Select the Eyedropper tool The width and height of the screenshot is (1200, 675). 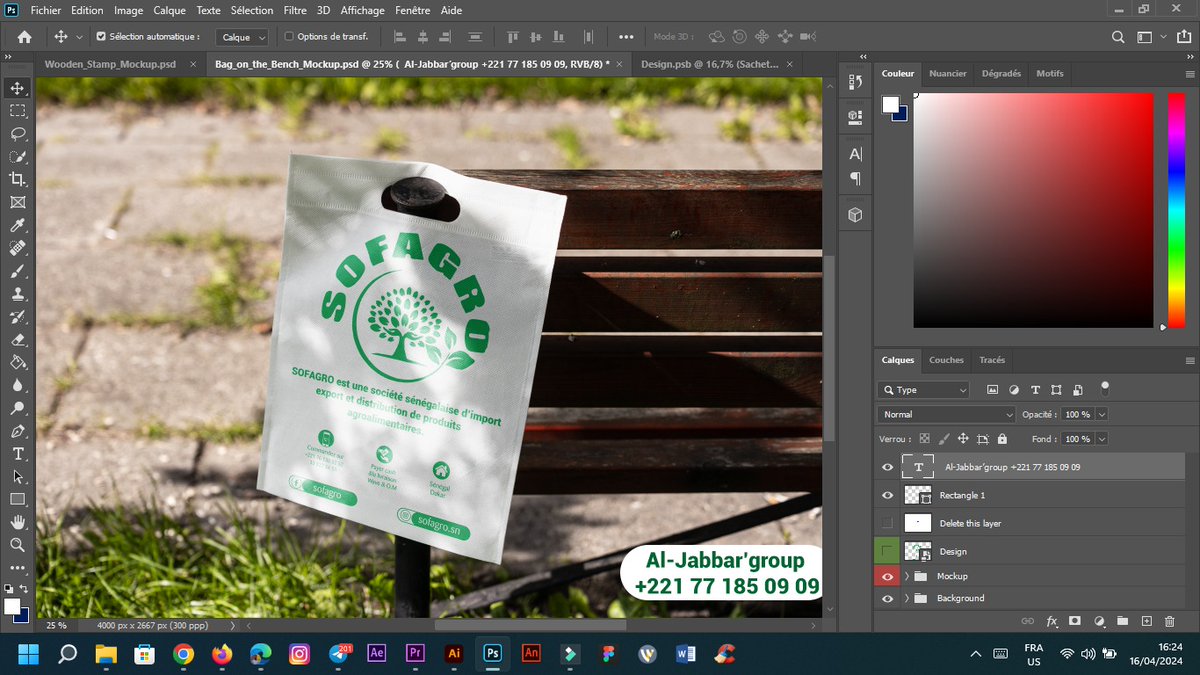pos(17,225)
